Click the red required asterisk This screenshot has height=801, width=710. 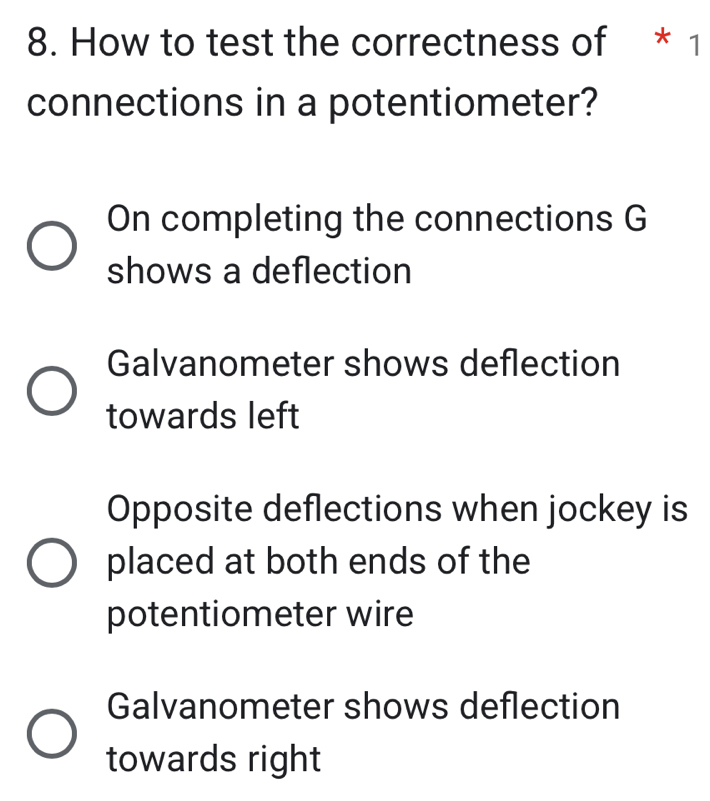[662, 38]
